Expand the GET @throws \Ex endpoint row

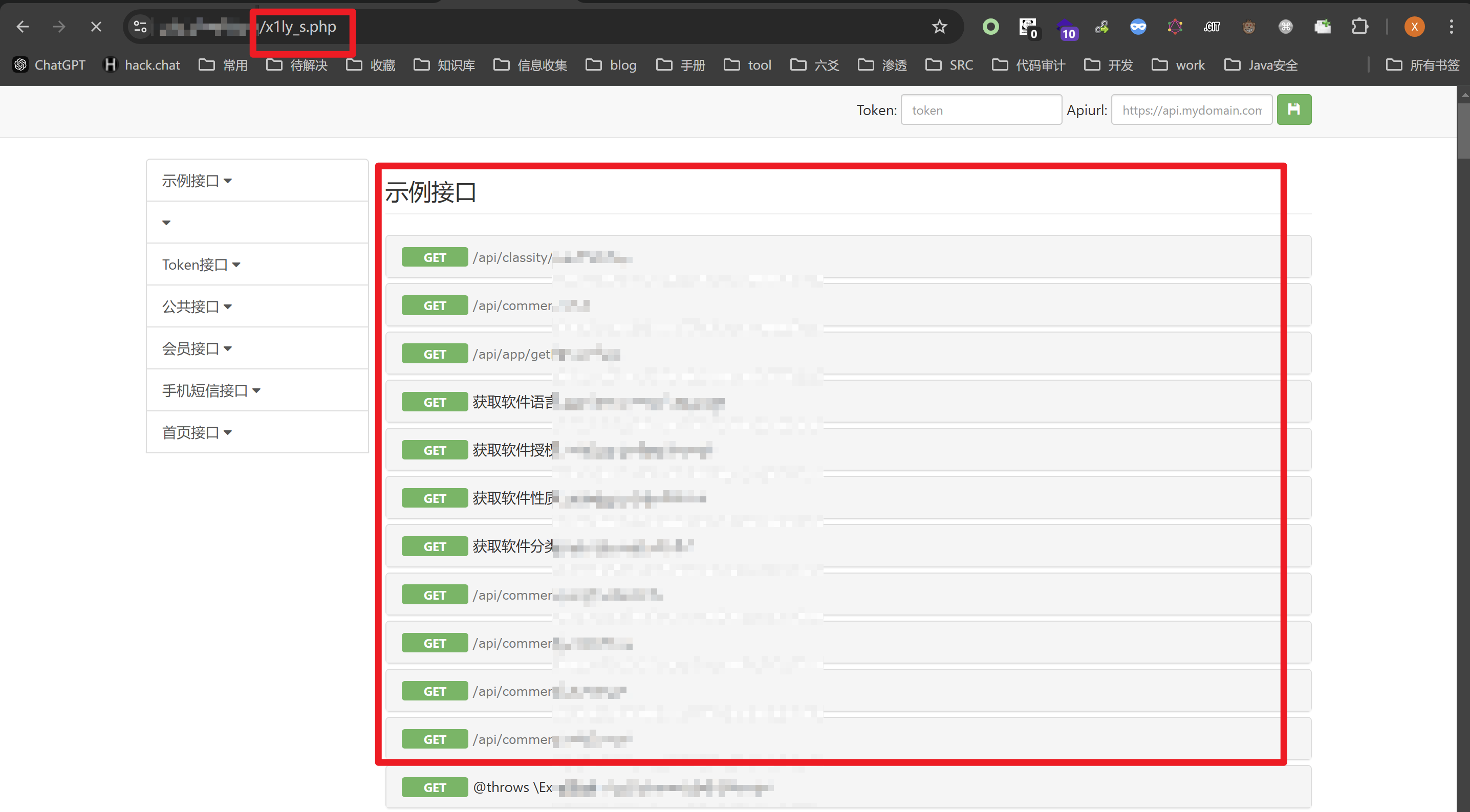[848, 787]
